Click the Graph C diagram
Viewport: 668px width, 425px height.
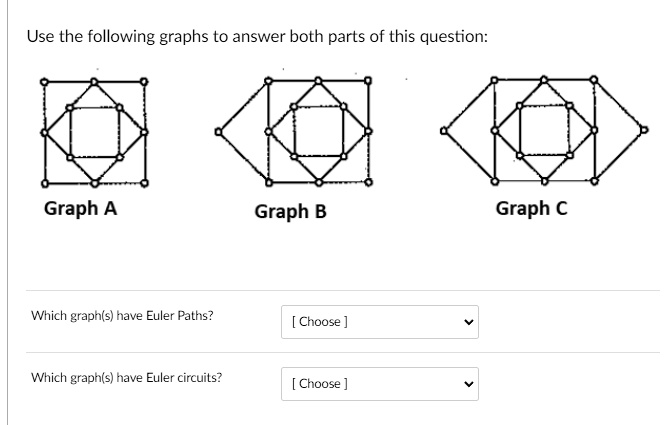point(544,130)
